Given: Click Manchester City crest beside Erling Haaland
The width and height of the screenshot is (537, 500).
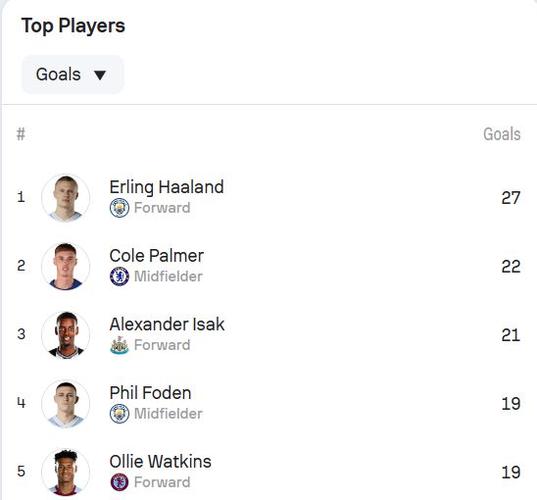Looking at the screenshot, I should click(x=119, y=208).
